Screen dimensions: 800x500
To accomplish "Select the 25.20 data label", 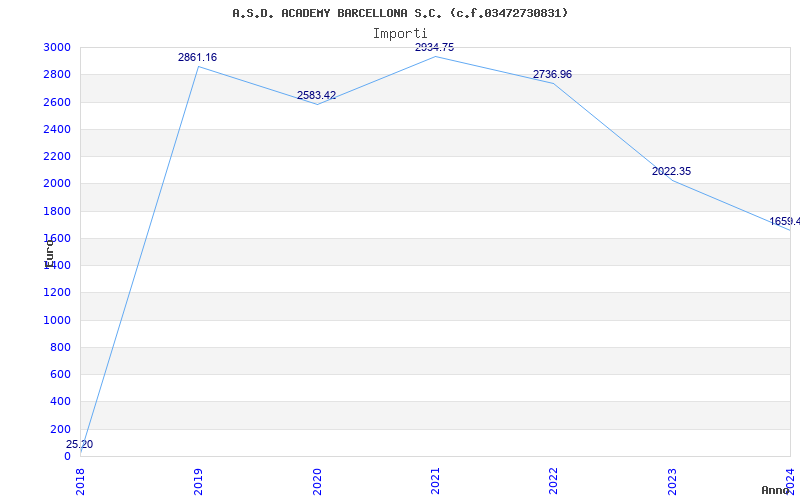I will tap(80, 444).
